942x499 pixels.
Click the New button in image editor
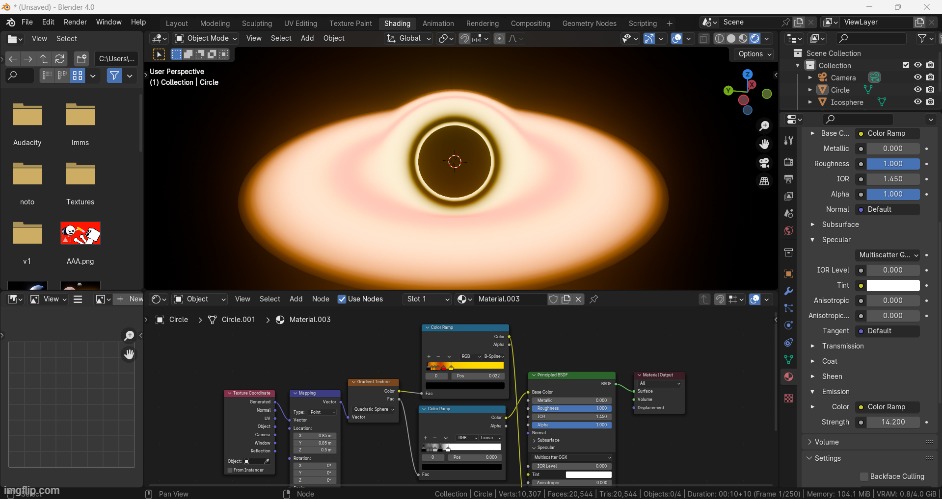[x=129, y=299]
